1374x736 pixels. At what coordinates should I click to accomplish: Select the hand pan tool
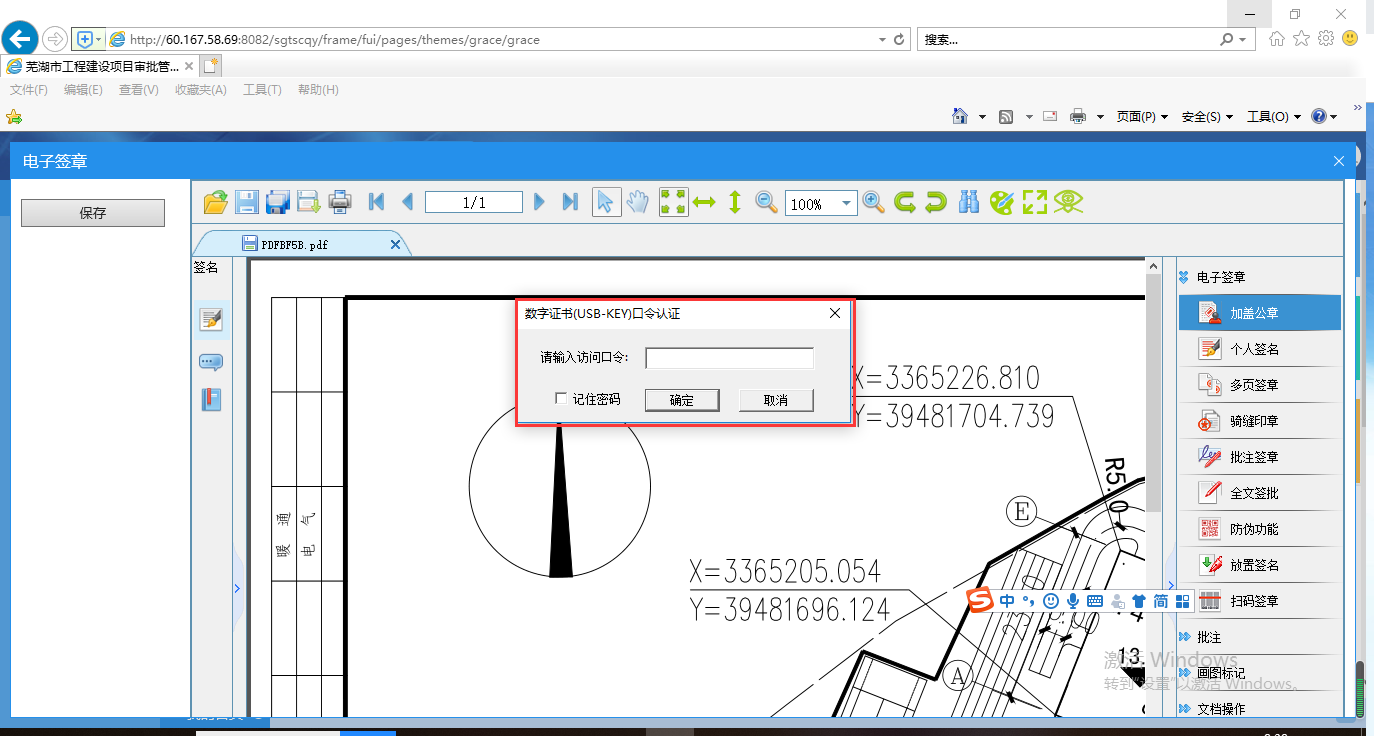tap(637, 202)
